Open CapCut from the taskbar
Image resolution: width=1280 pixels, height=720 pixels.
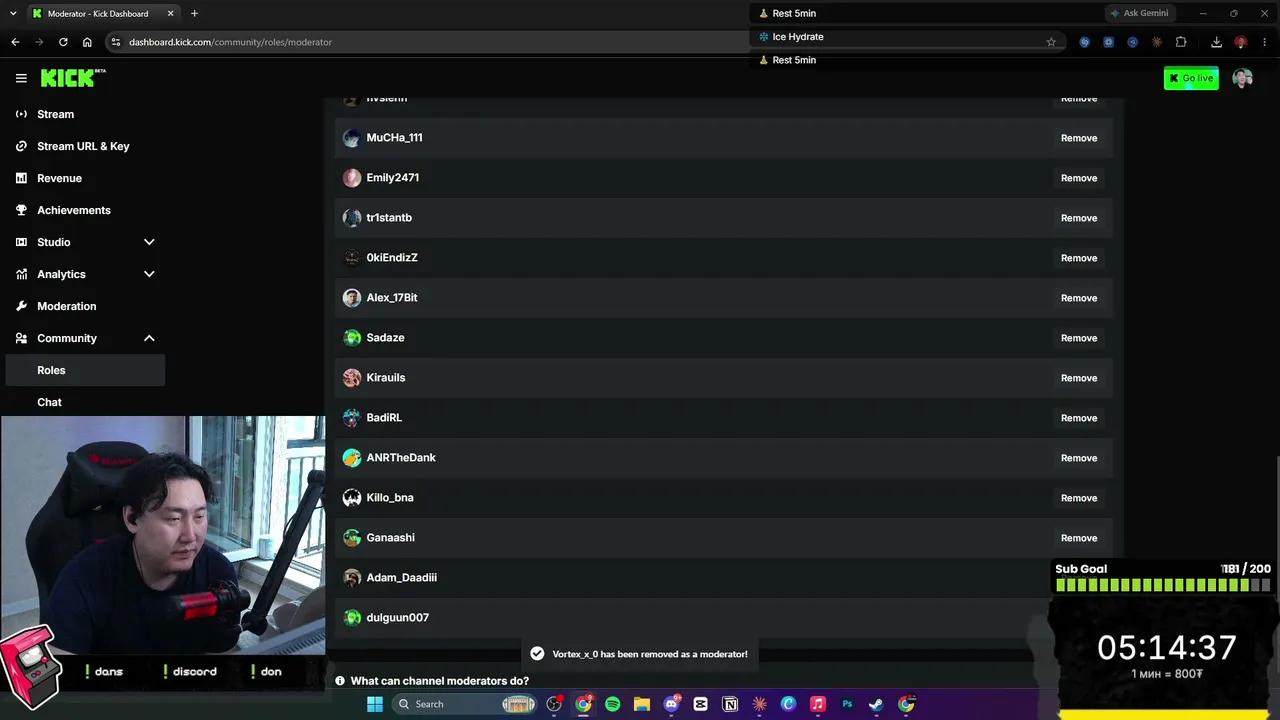[x=700, y=704]
